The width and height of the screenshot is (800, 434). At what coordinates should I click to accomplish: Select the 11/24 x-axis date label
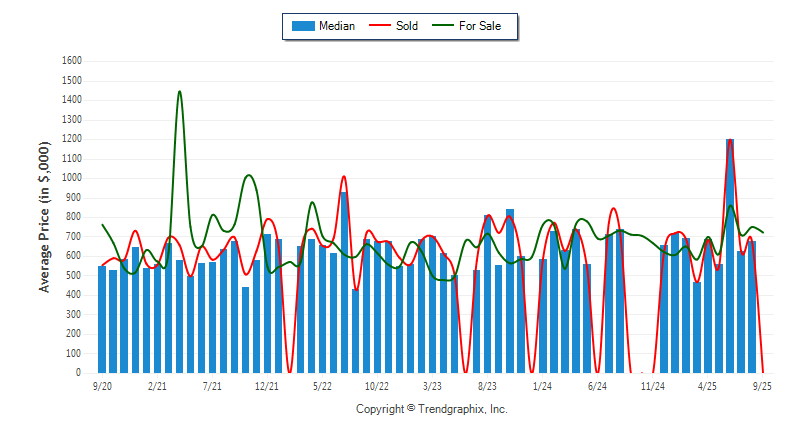coord(652,385)
